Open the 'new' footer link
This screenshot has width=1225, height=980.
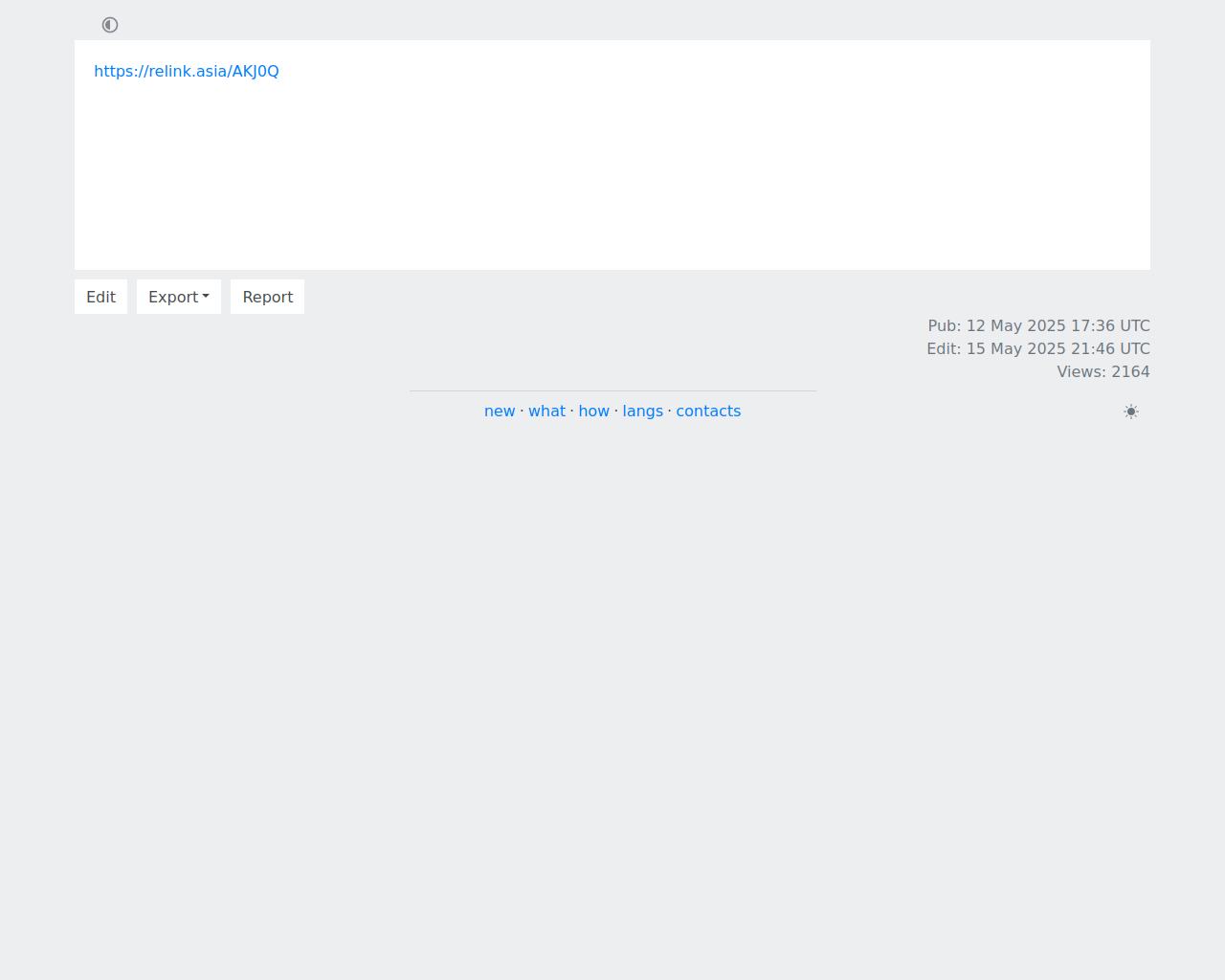pos(500,411)
